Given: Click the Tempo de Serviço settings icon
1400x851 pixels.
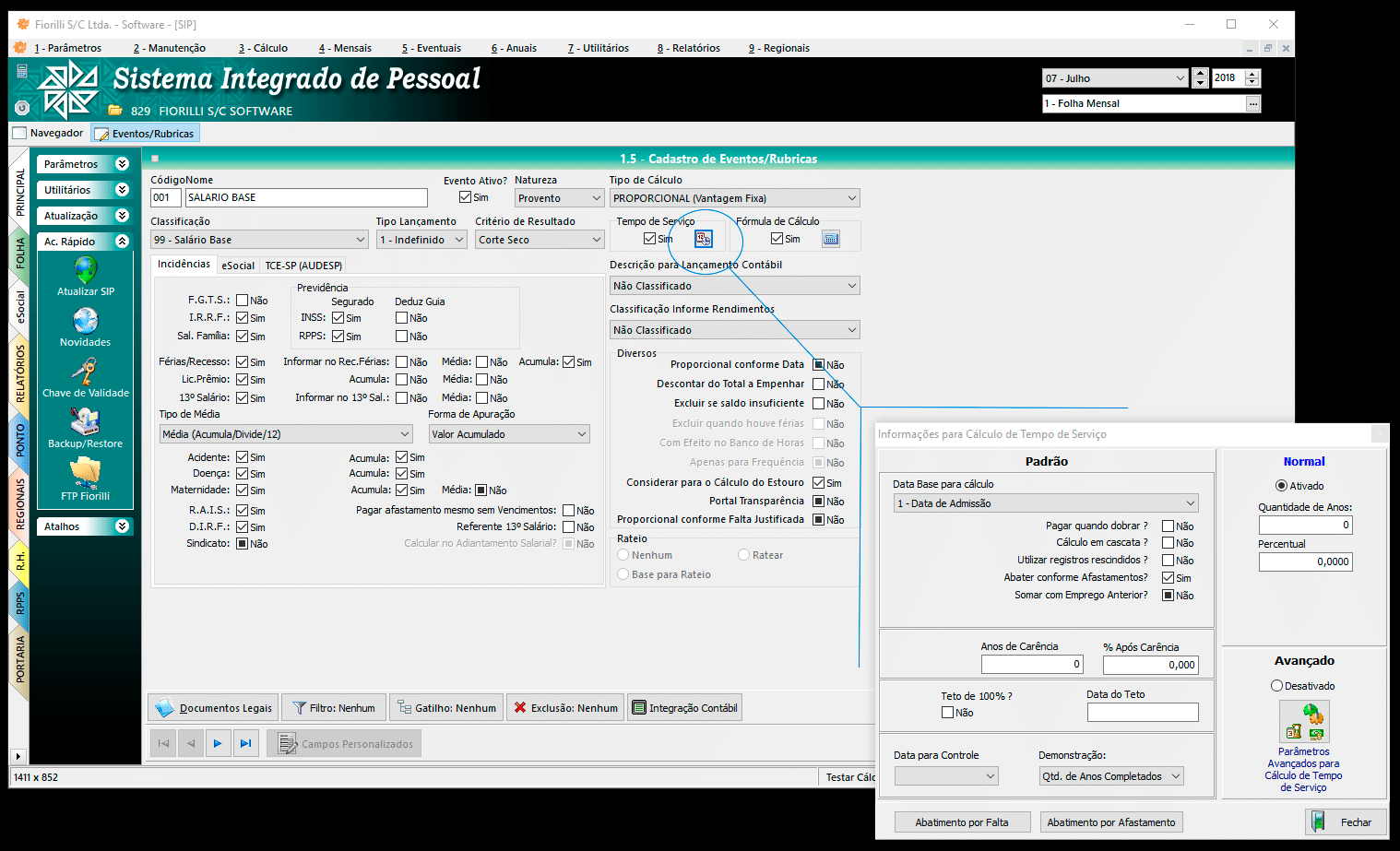Looking at the screenshot, I should (704, 239).
